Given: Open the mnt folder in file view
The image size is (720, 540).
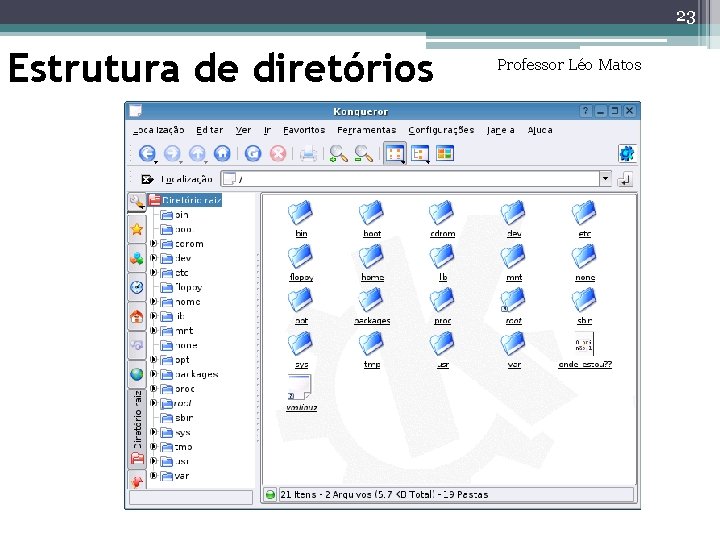Looking at the screenshot, I should pos(513,262).
